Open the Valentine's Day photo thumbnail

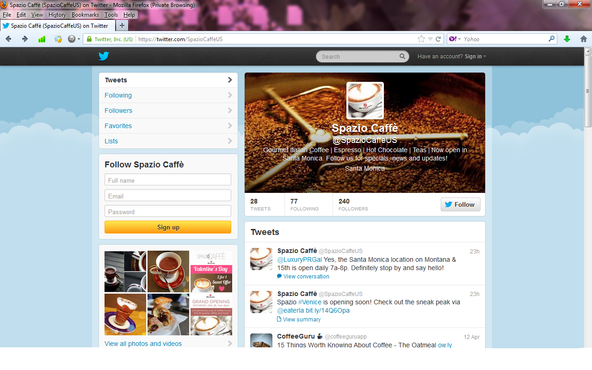211,271
